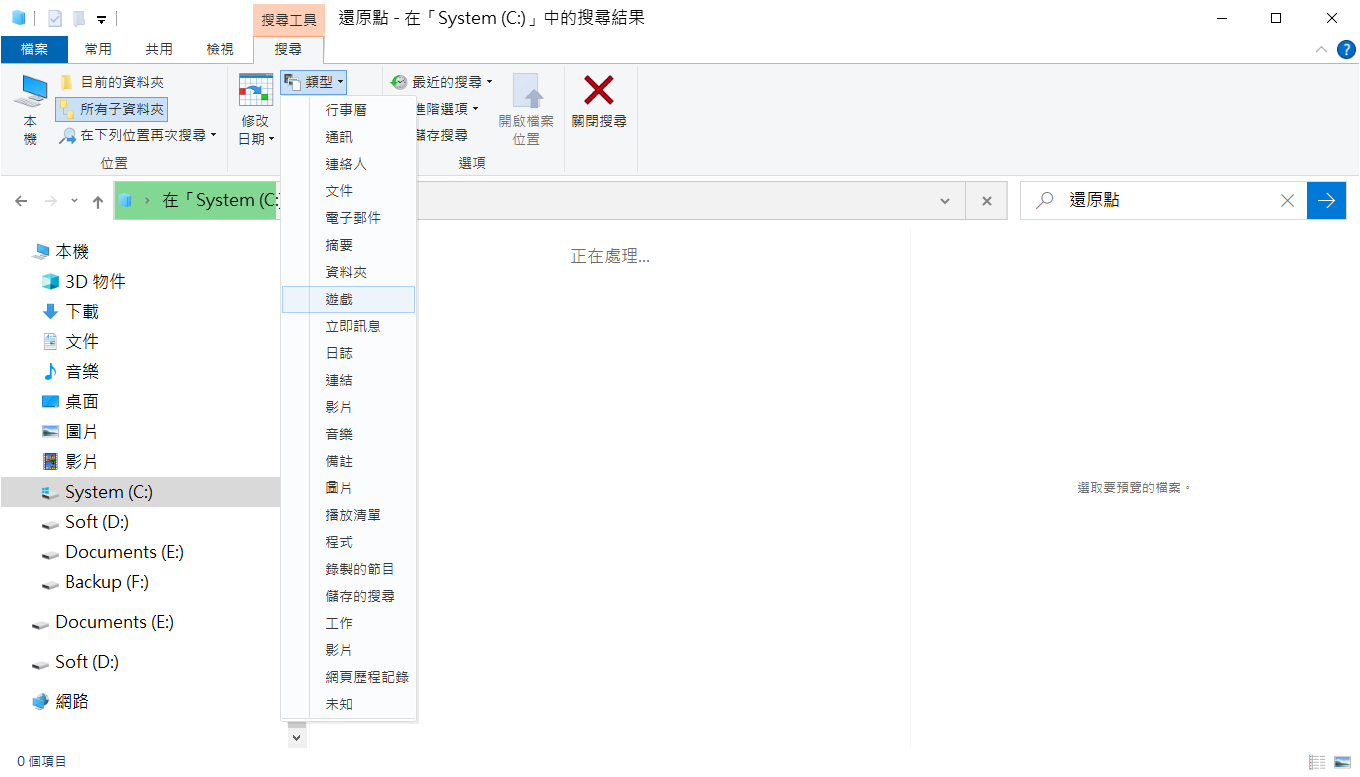Viewport: 1360px width, 777px height.
Task: Switch to large thumbnails view icon
Action: click(1342, 762)
